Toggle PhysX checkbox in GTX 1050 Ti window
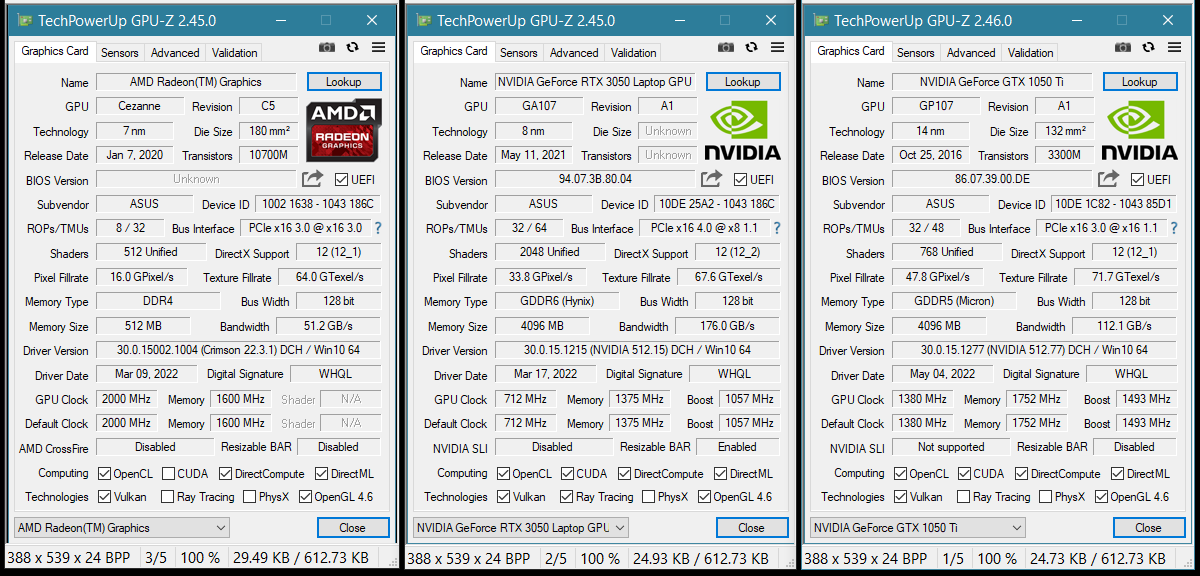Screen dimensions: 1200x576 pos(1045,496)
